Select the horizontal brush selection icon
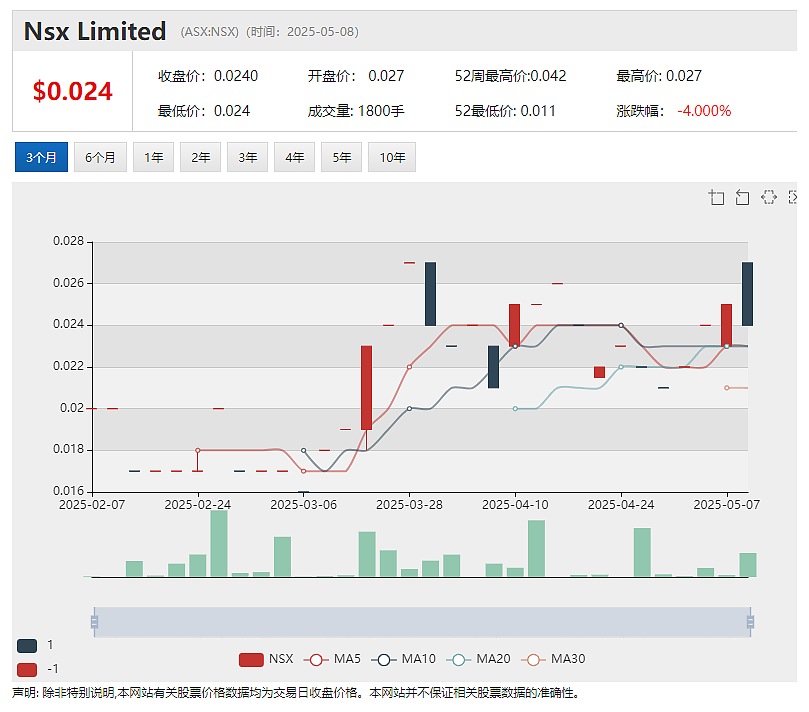This screenshot has height=712, width=809. tap(769, 197)
